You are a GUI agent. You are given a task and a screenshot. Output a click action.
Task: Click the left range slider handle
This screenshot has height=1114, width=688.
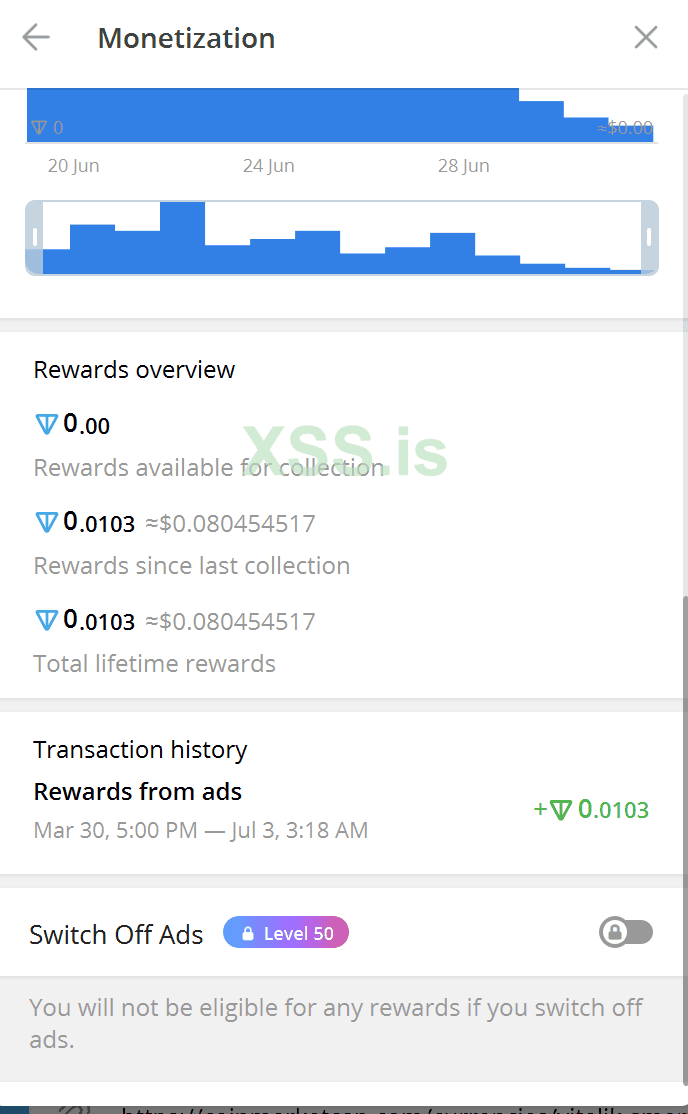pos(35,237)
